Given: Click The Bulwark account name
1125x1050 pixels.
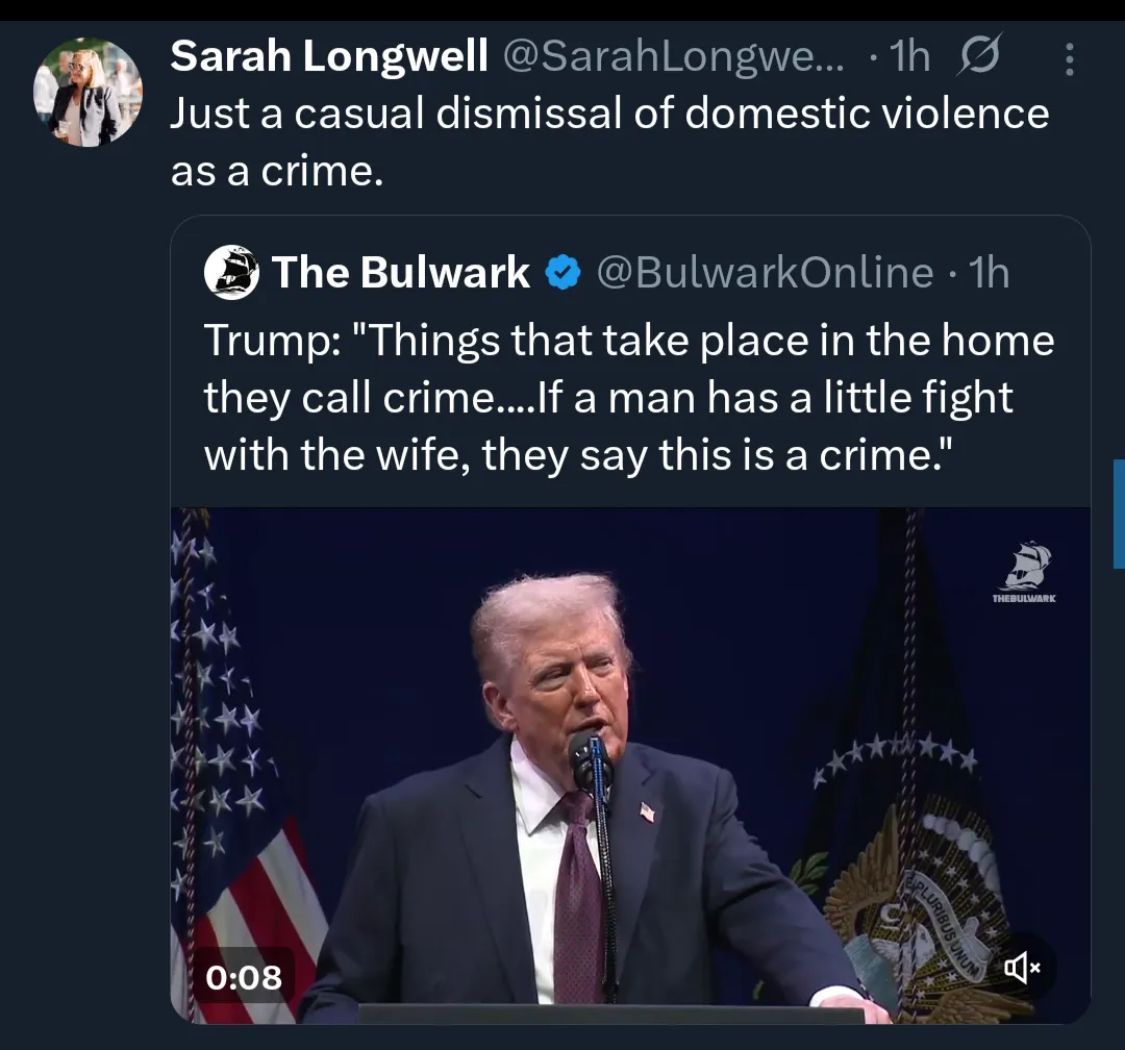Looking at the screenshot, I should point(400,272).
